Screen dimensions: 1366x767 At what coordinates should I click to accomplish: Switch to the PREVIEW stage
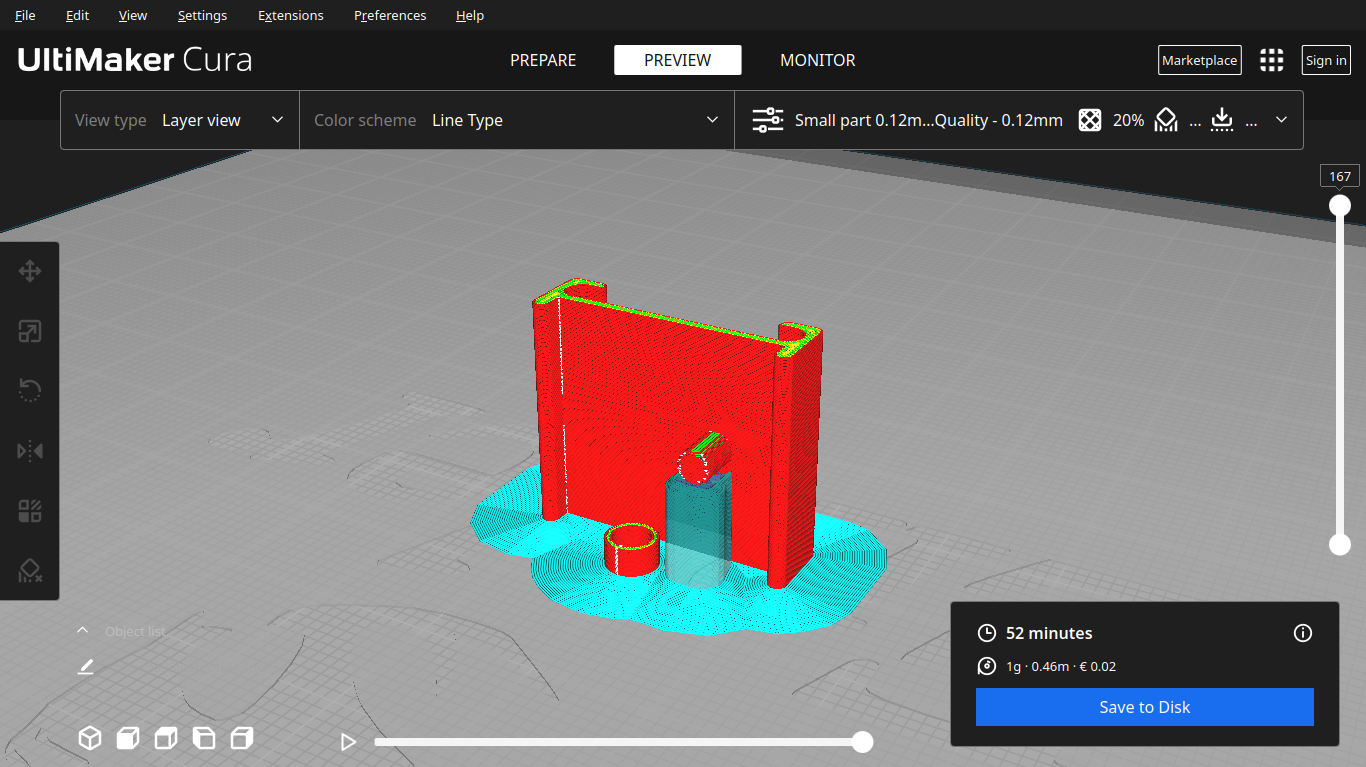coord(678,60)
